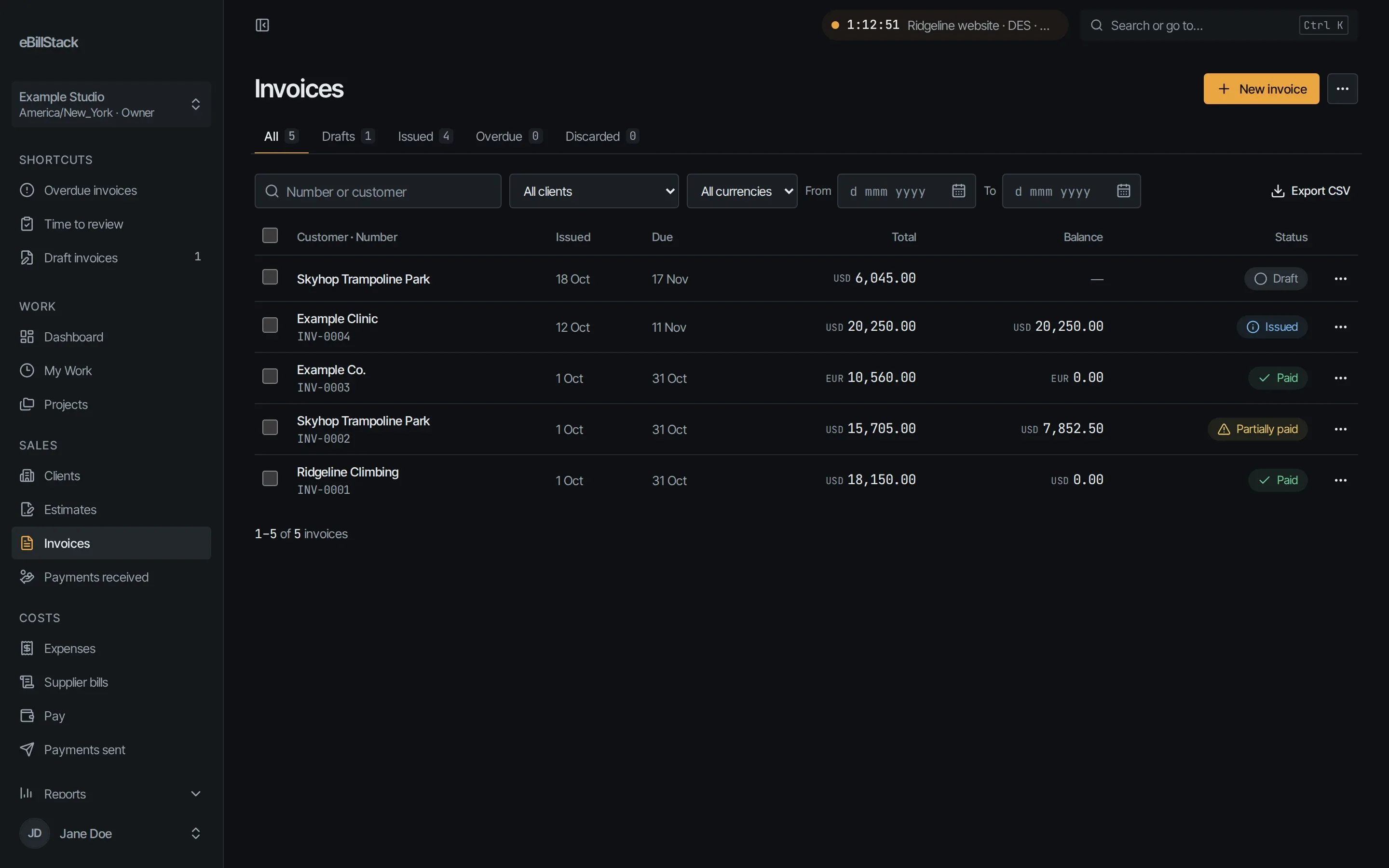Open more actions menu beside New invoice
This screenshot has height=868, width=1389.
(1342, 89)
